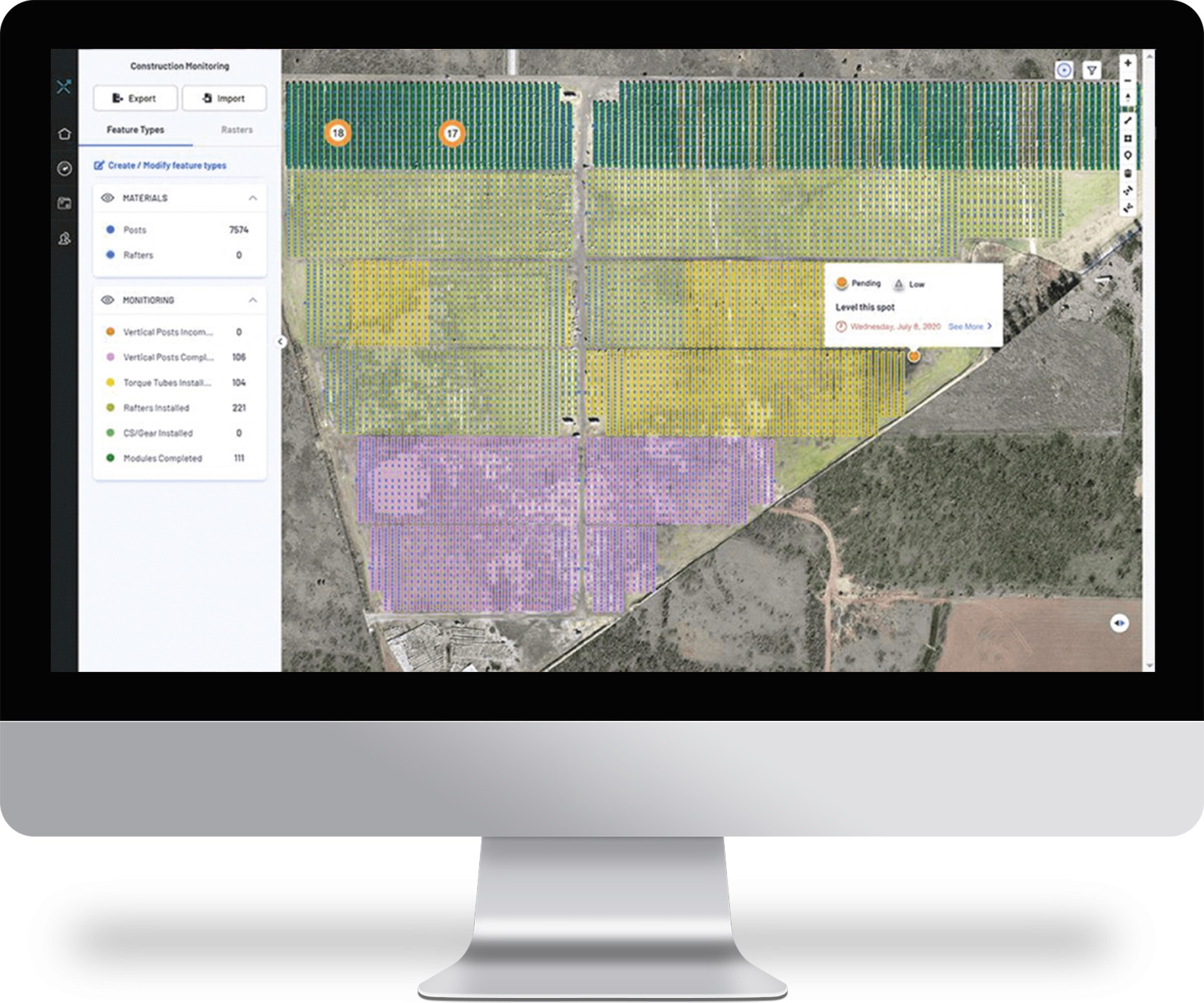
Task: Toggle the Posts feature type row
Action: pos(135,230)
